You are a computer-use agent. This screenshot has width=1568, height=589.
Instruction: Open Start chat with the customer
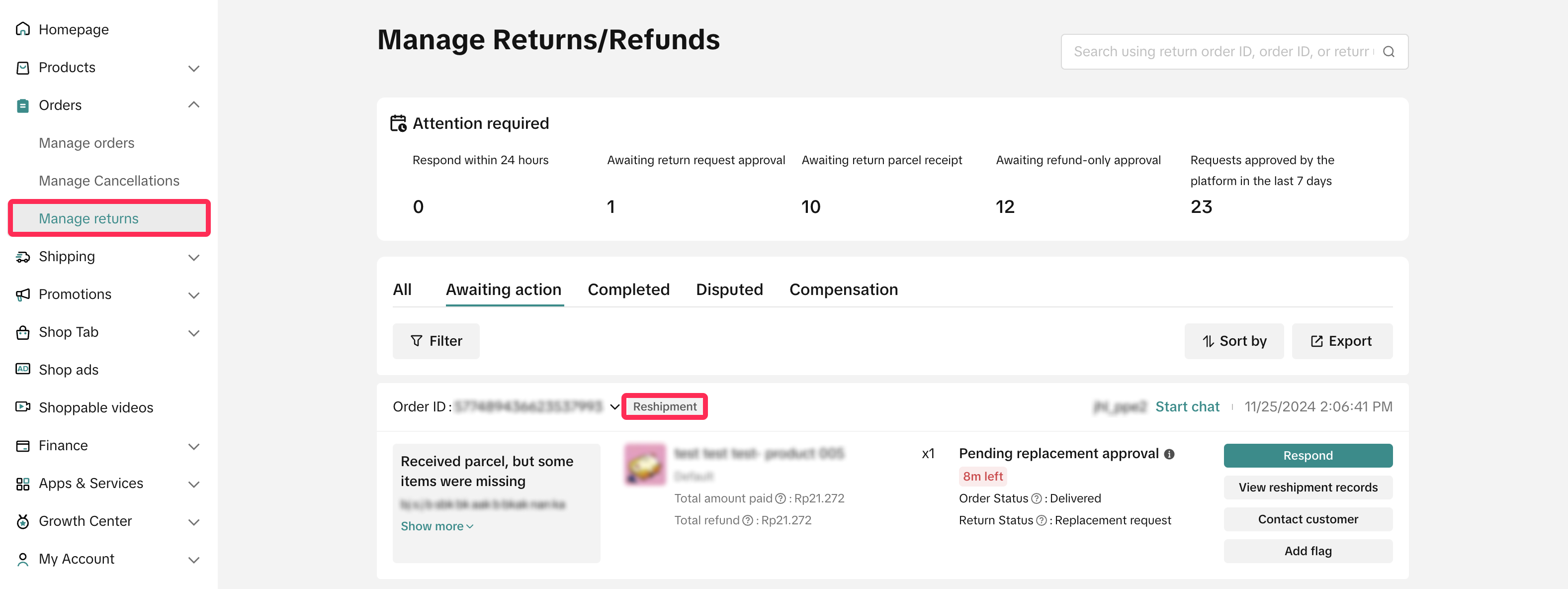1187,407
